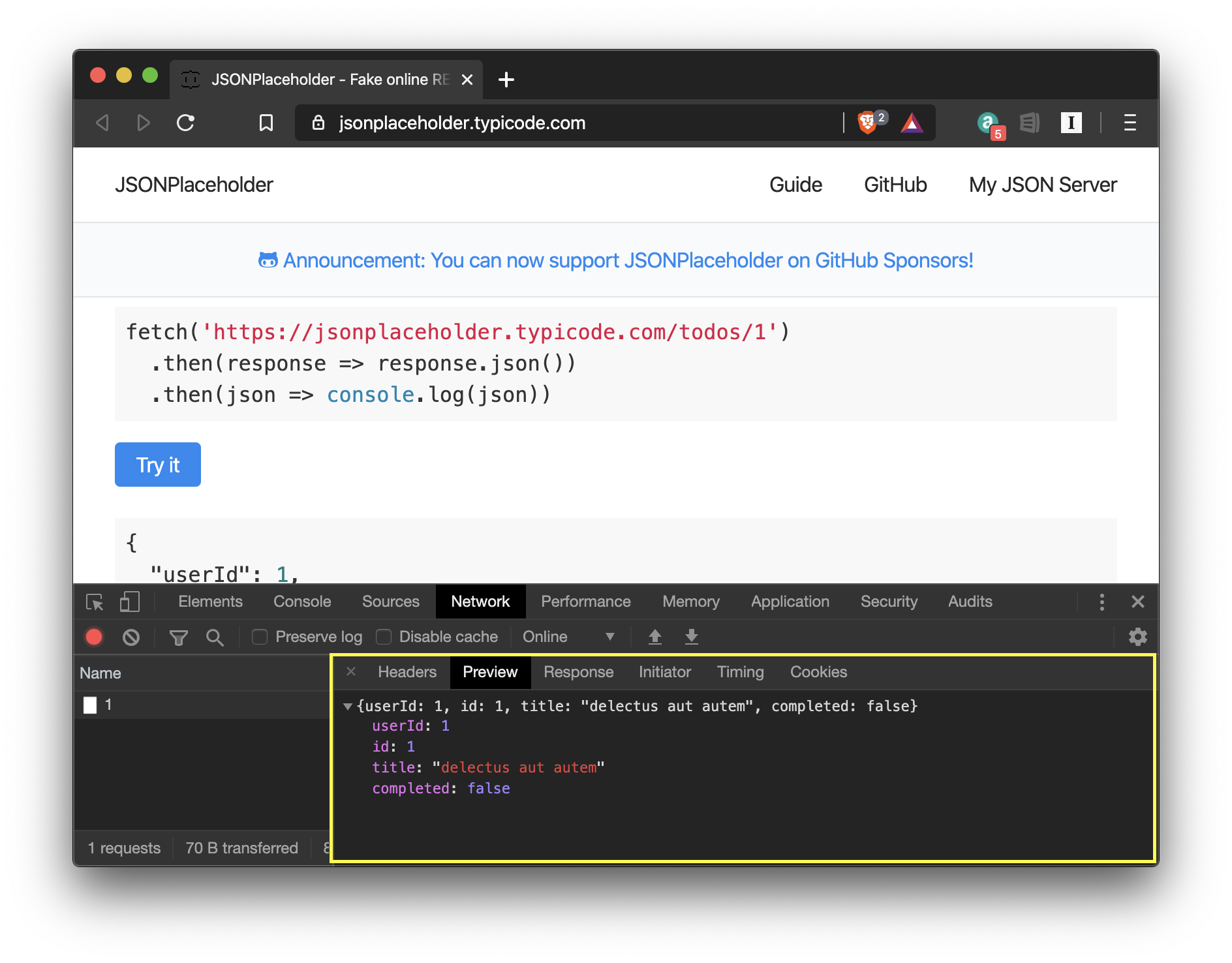The height and width of the screenshot is (963, 1232).
Task: Select request 1 in Name list
Action: (x=108, y=705)
